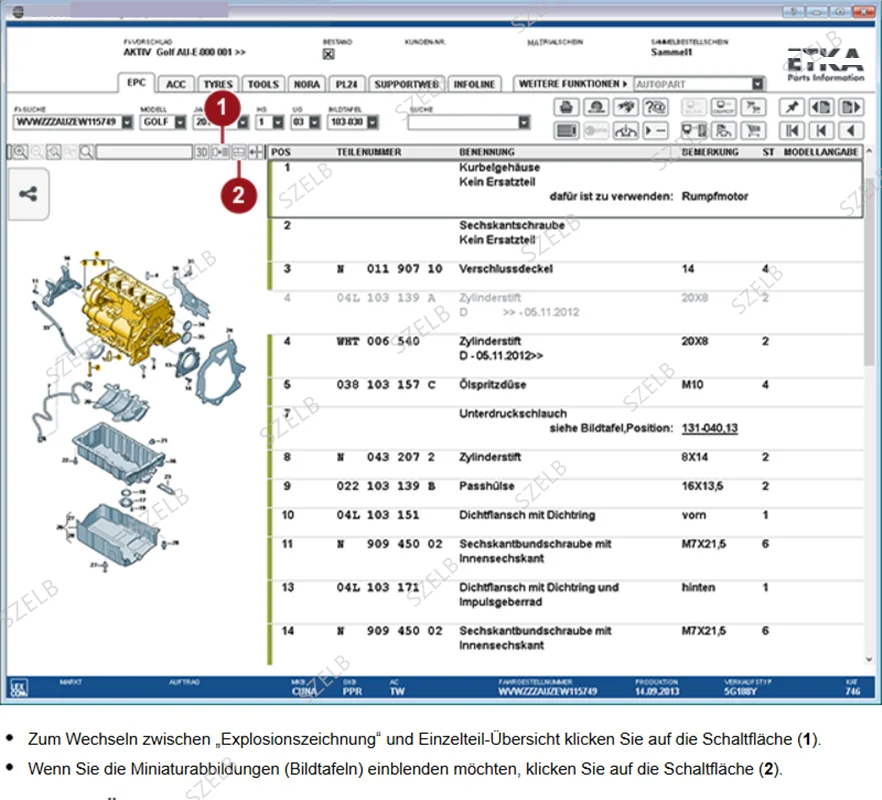Open the UG dropdown showing 03

click(x=314, y=122)
